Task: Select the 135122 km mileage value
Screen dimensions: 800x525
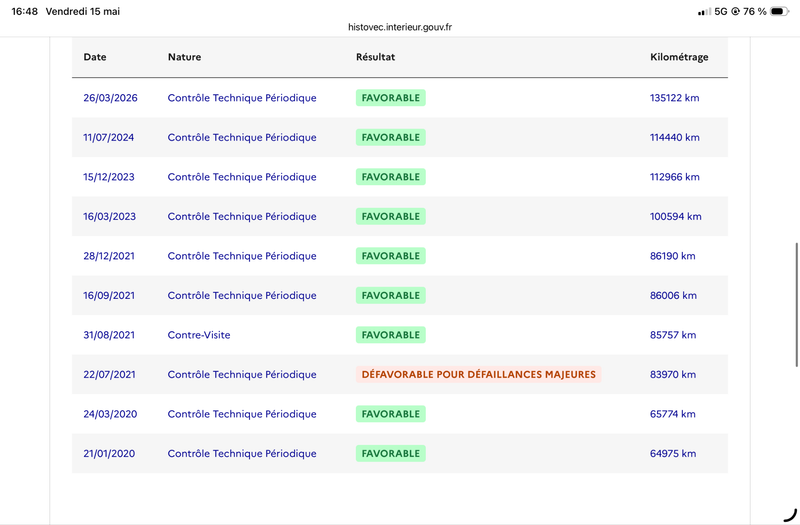Action: (674, 98)
